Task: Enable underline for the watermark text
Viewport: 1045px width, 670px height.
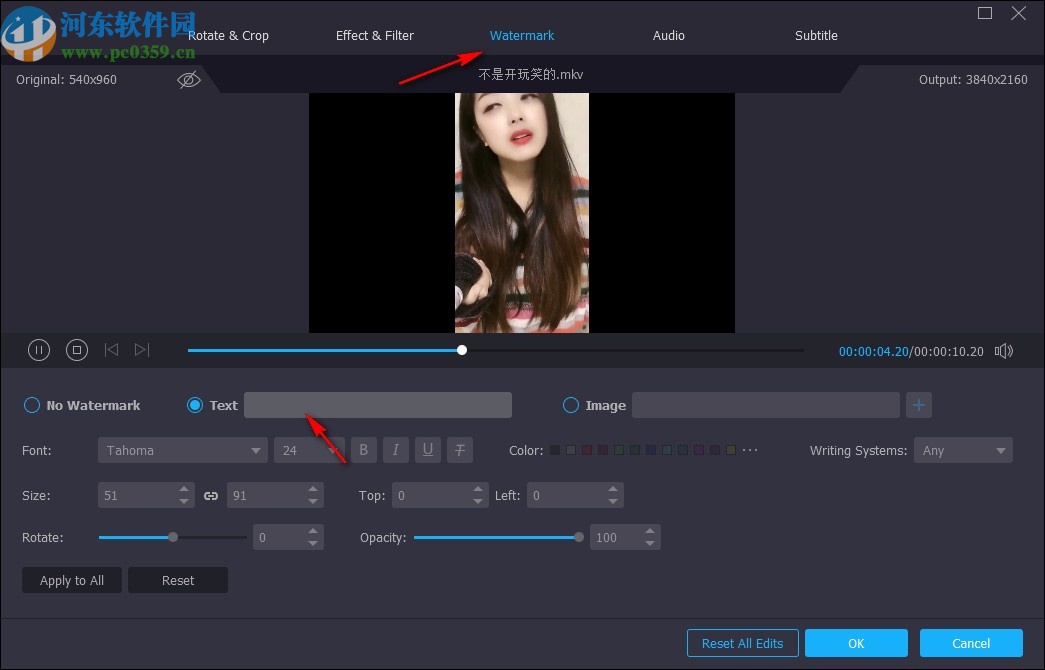Action: [428, 450]
